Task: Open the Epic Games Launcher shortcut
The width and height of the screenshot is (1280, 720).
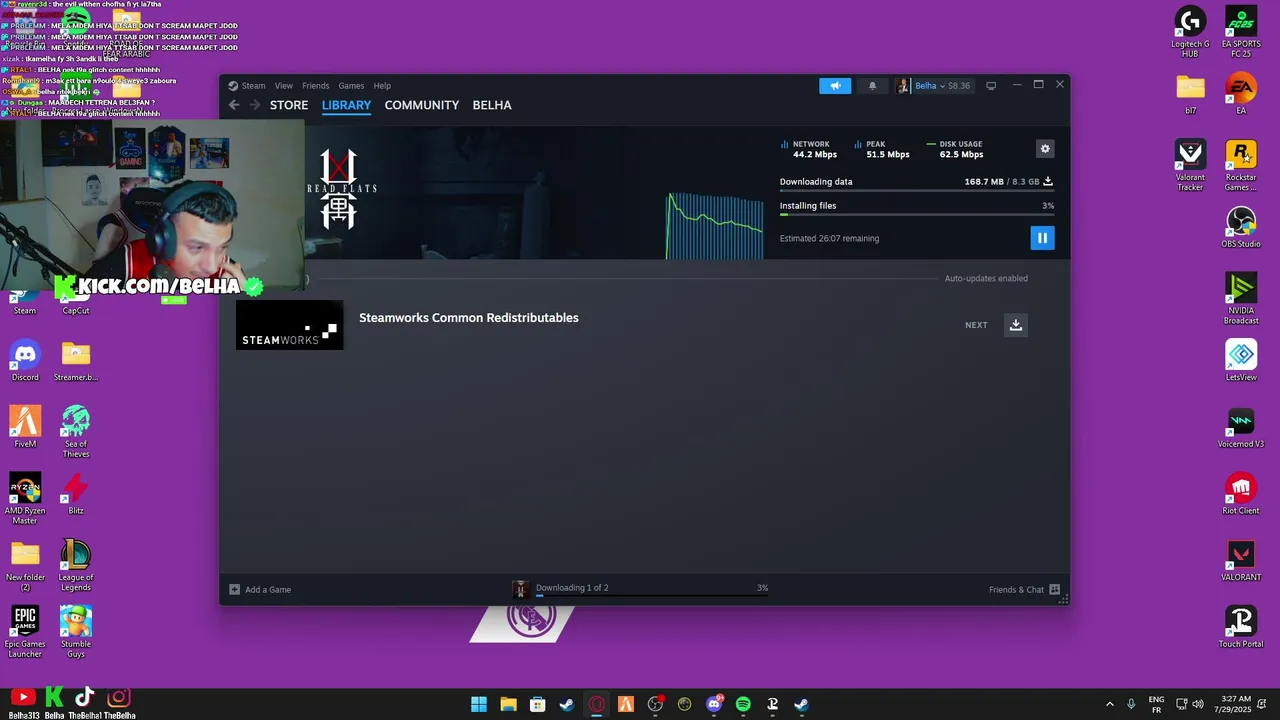Action: [x=25, y=632]
